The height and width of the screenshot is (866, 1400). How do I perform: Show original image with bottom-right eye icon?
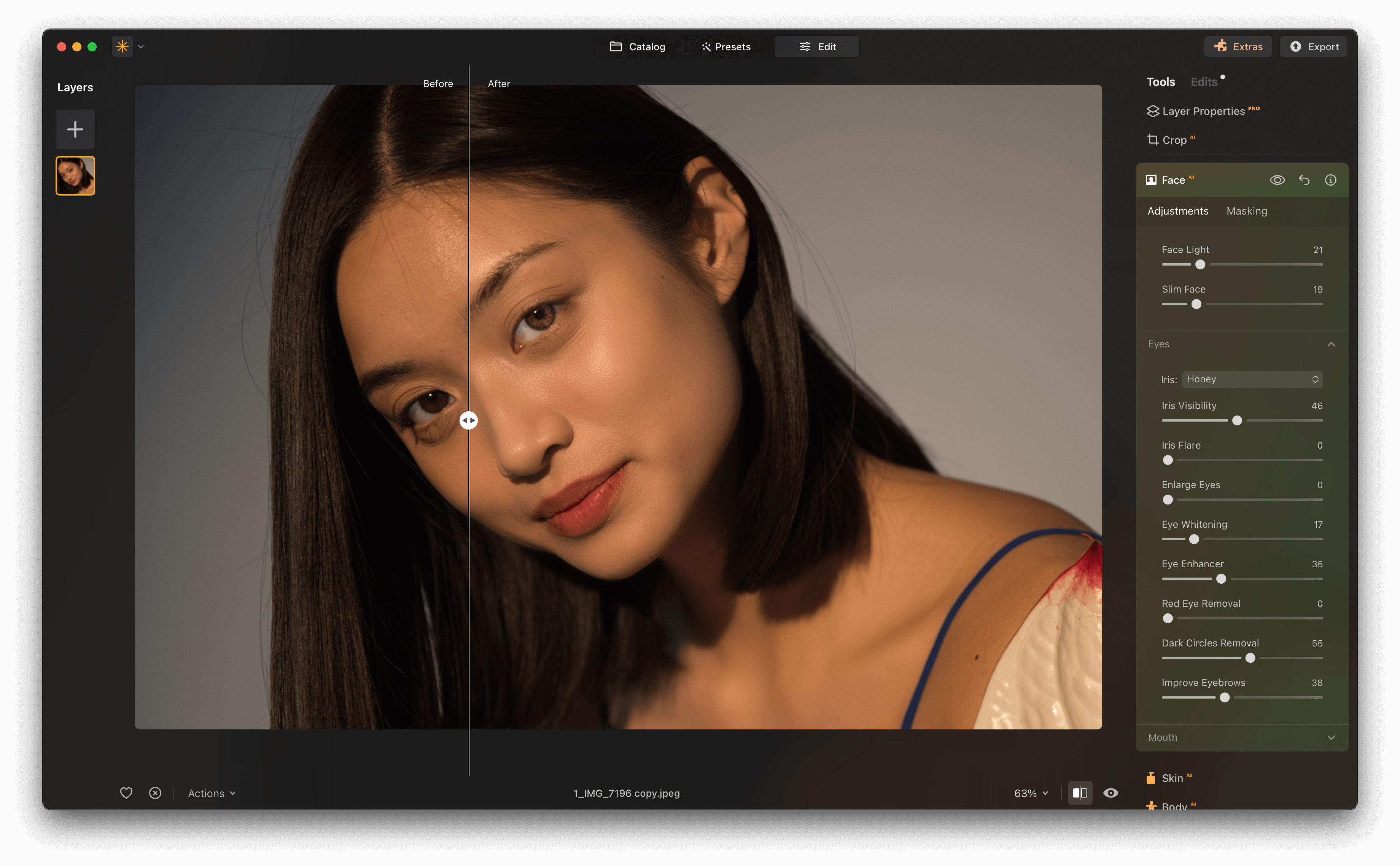click(x=1110, y=793)
